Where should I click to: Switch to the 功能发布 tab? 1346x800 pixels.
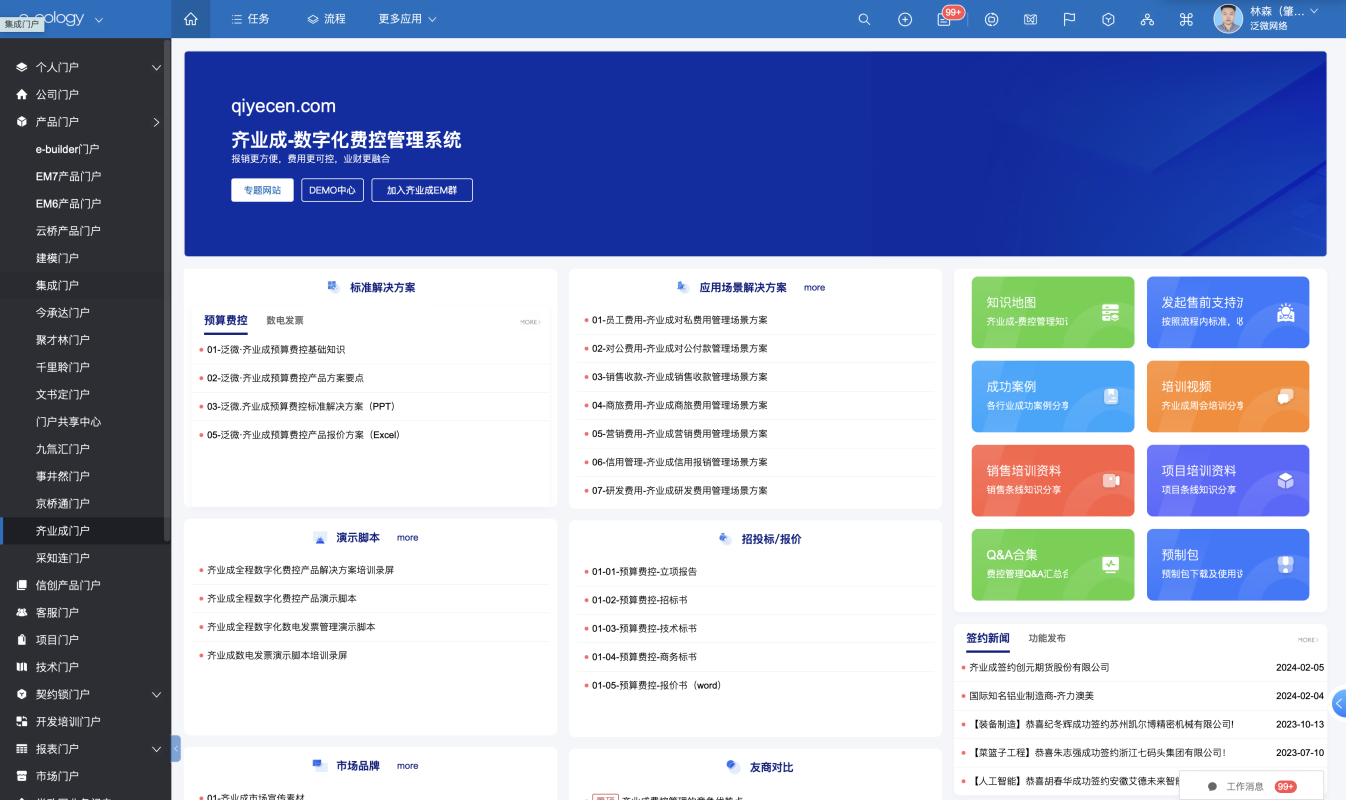click(1047, 638)
